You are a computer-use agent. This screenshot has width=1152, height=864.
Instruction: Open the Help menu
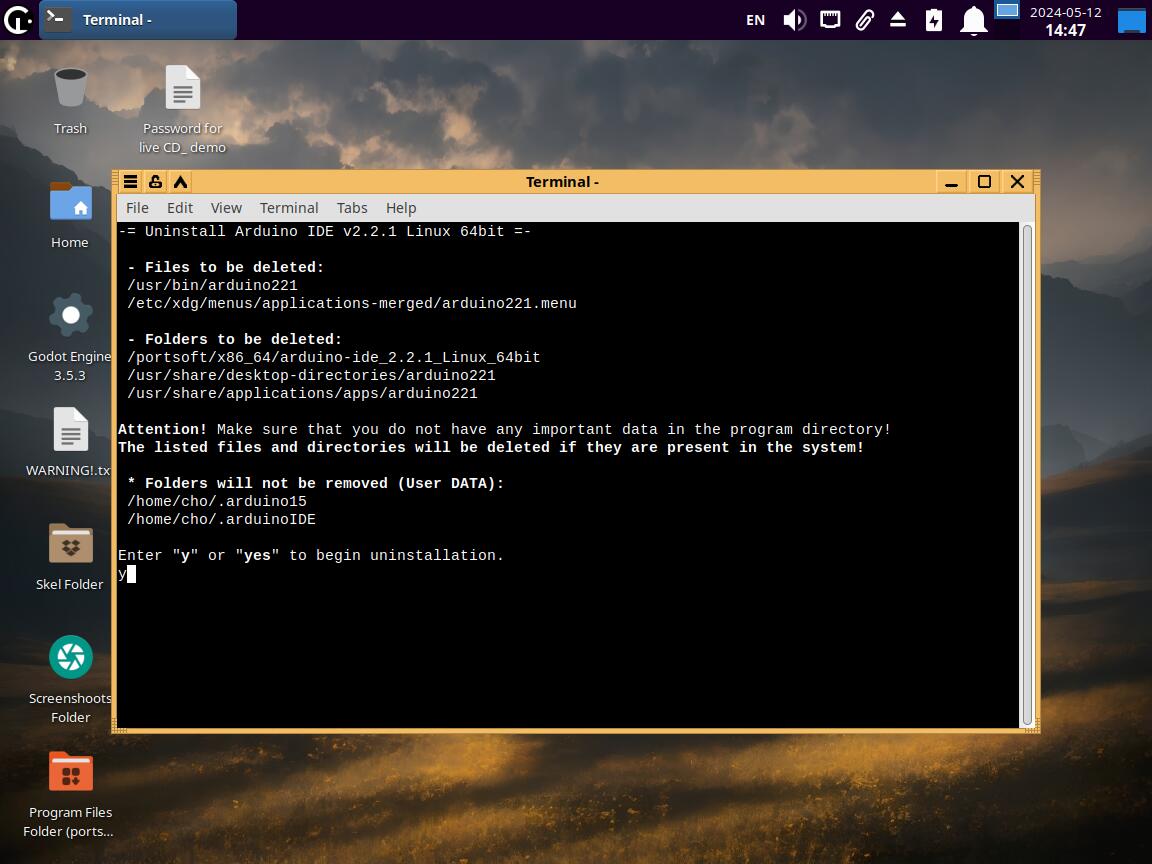coord(401,208)
